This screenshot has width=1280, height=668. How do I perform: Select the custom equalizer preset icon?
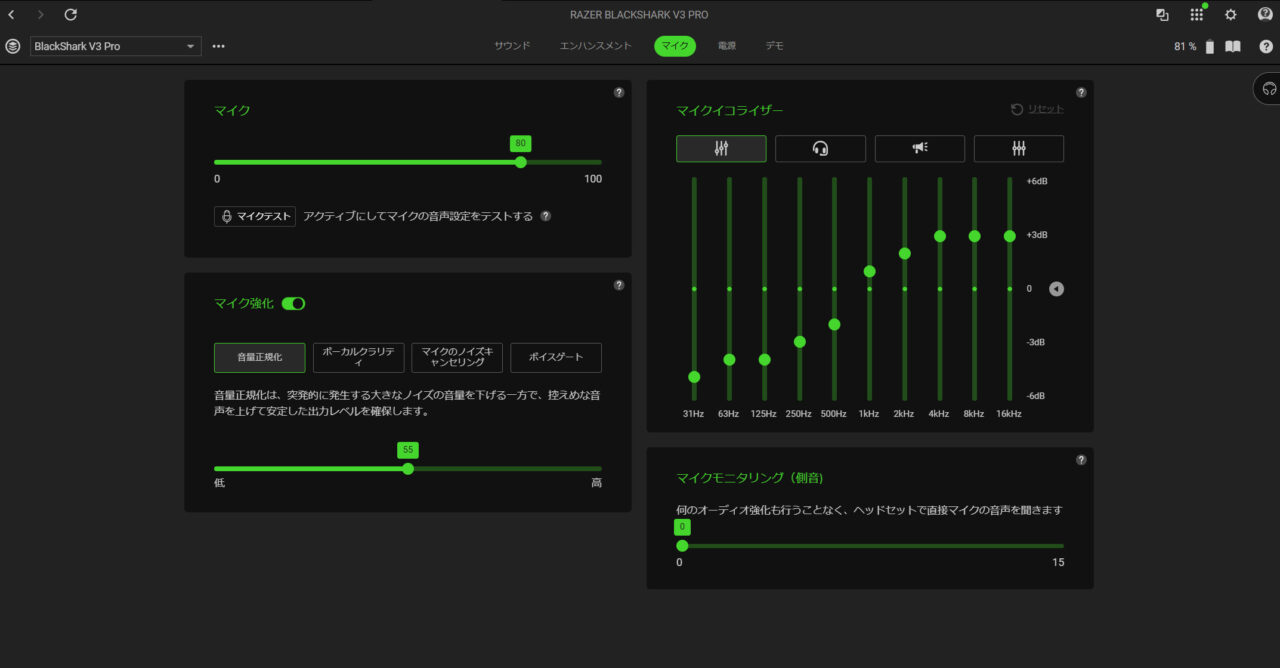[x=721, y=148]
